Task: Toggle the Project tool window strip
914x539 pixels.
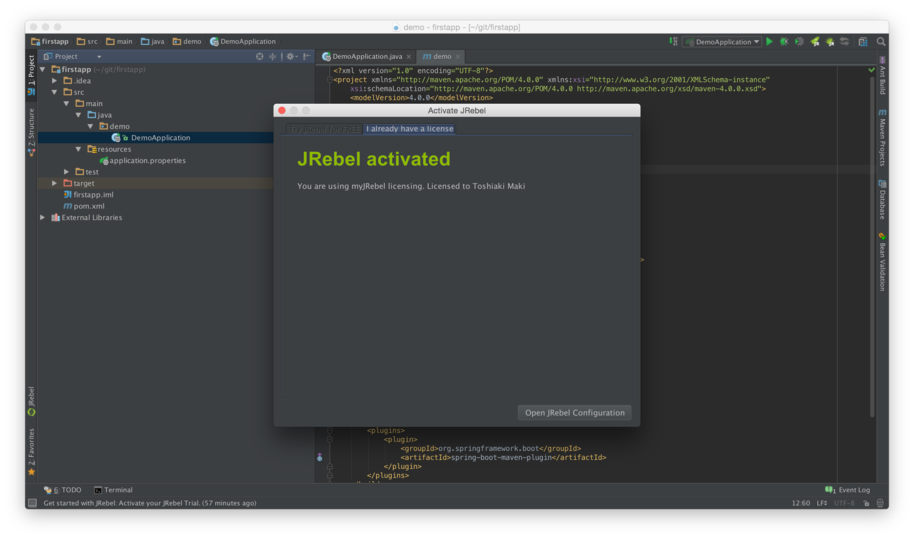Action: [x=31, y=72]
